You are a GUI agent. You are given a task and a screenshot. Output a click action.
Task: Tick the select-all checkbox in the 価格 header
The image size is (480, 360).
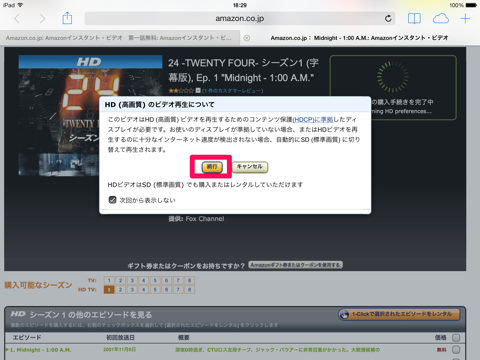[x=456, y=338]
